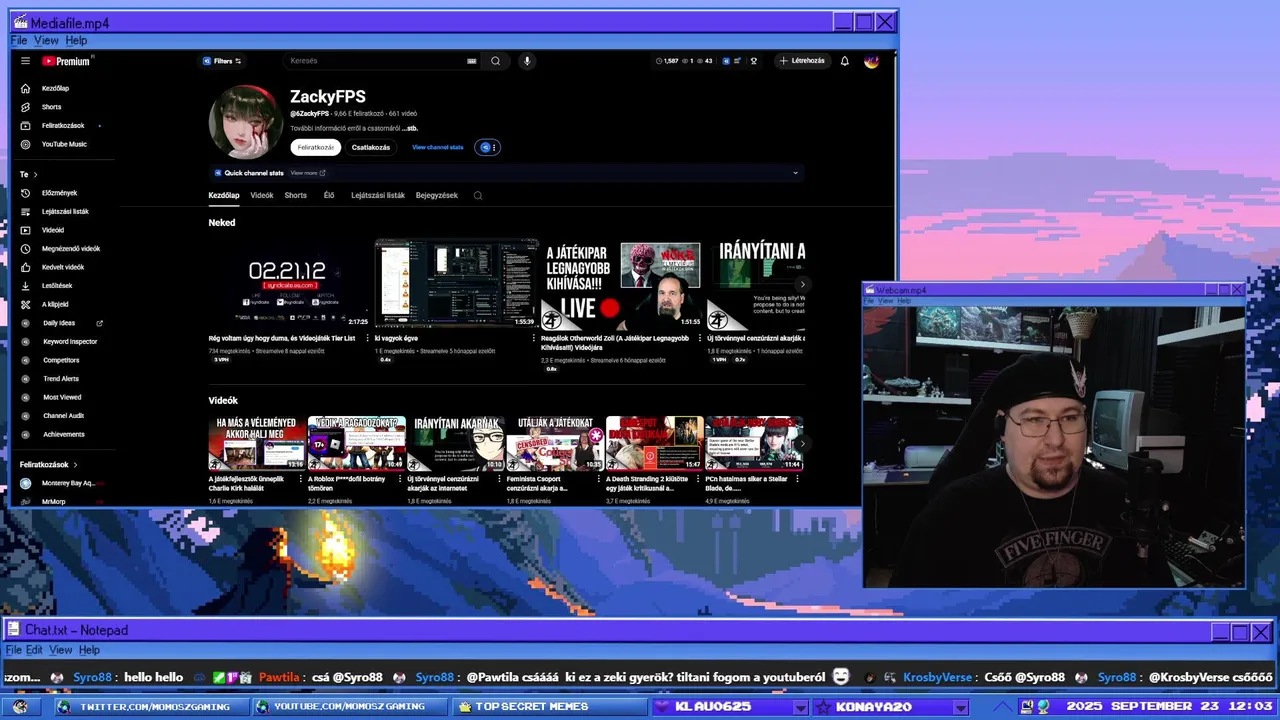1280x720 pixels.
Task: Open Előzmények history in sidebar
Action: pyautogui.click(x=59, y=193)
